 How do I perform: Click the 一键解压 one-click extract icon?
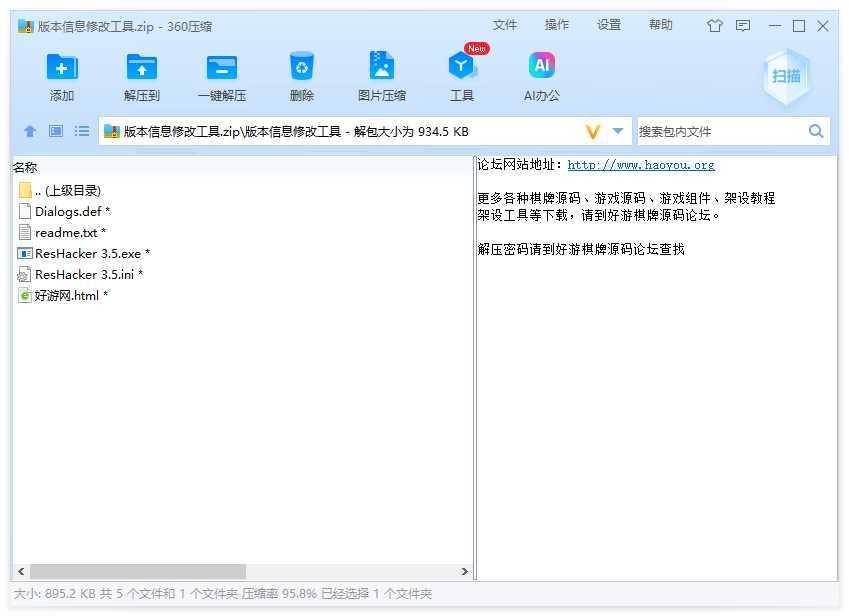click(x=221, y=68)
